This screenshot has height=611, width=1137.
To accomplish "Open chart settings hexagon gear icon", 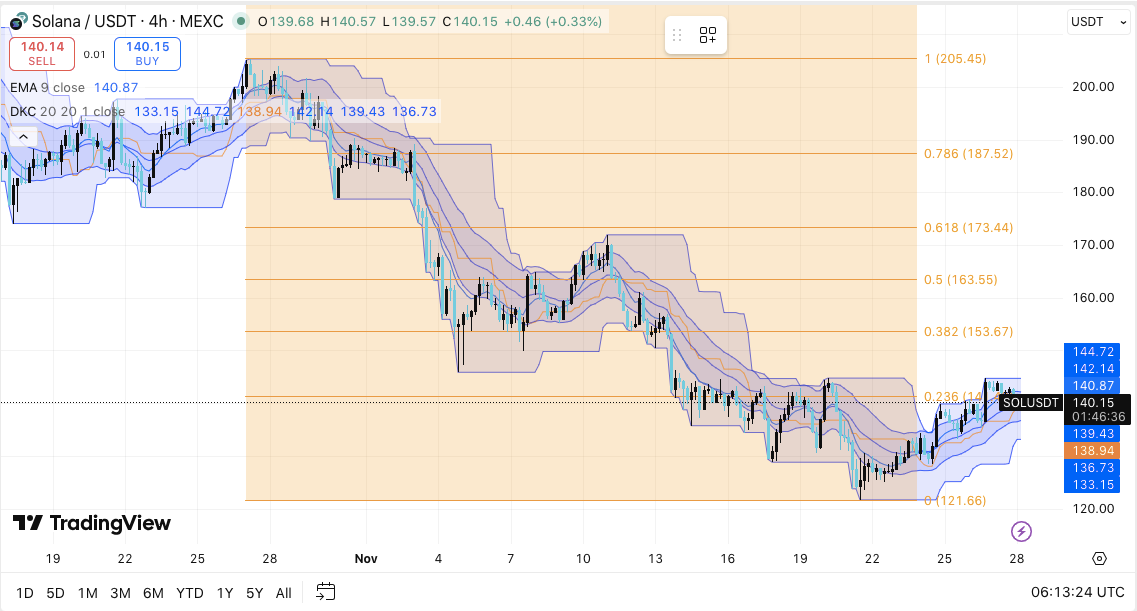I will click(1100, 559).
